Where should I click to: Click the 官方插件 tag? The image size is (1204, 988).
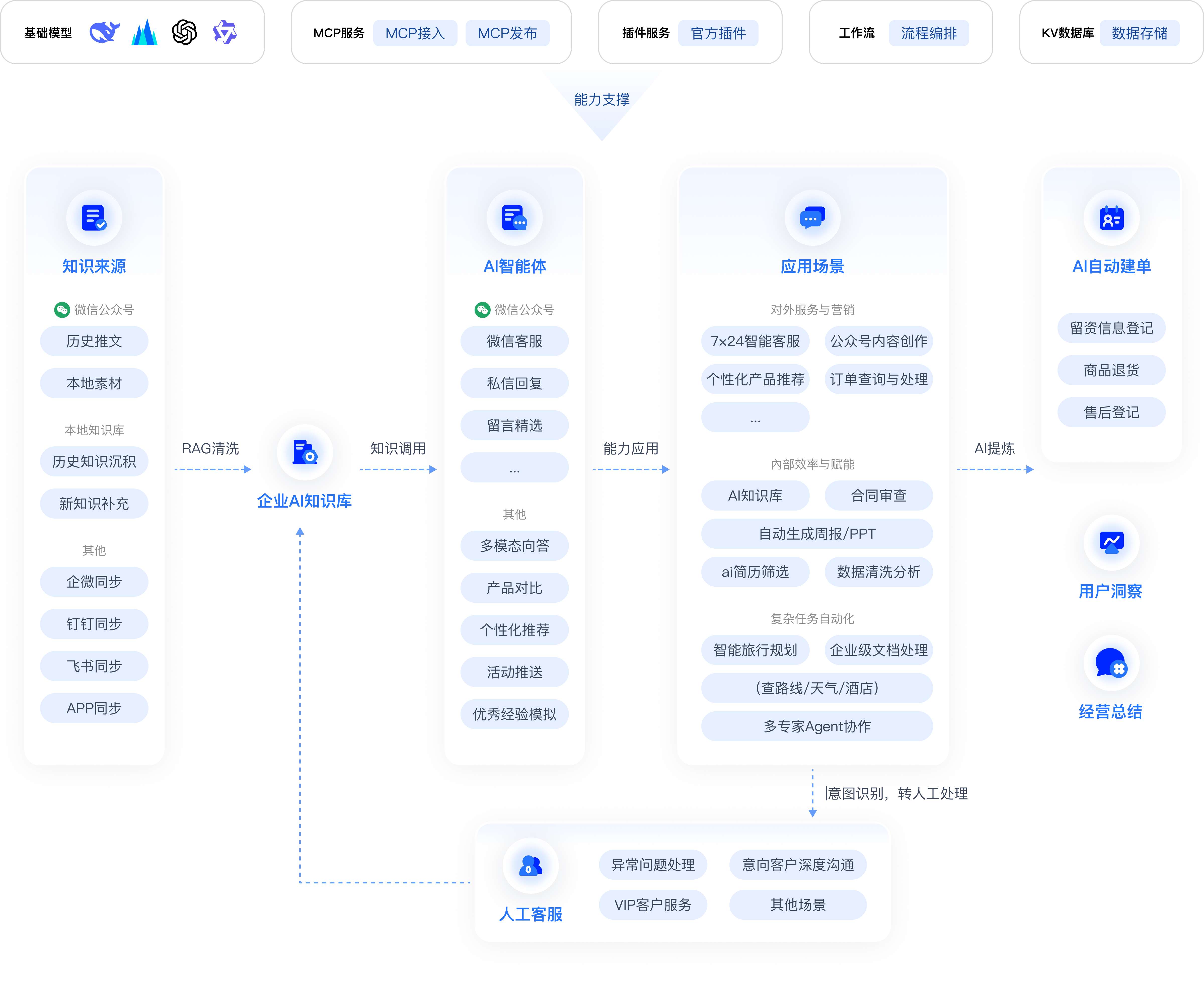pos(718,33)
